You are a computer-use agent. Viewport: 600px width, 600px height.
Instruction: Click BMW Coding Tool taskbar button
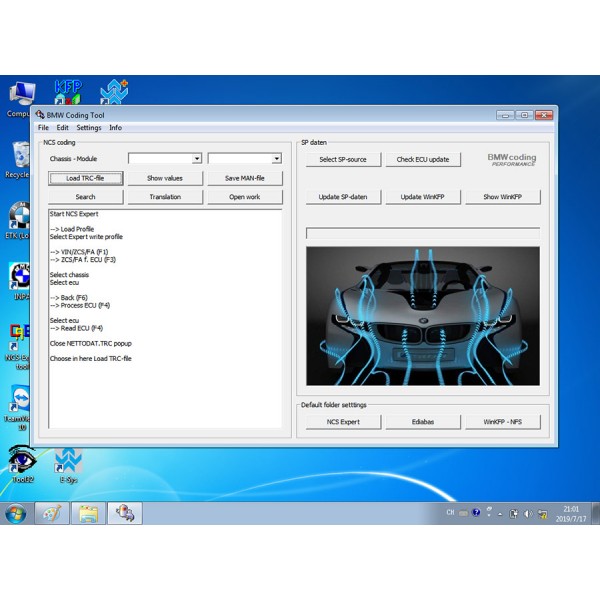(x=125, y=514)
